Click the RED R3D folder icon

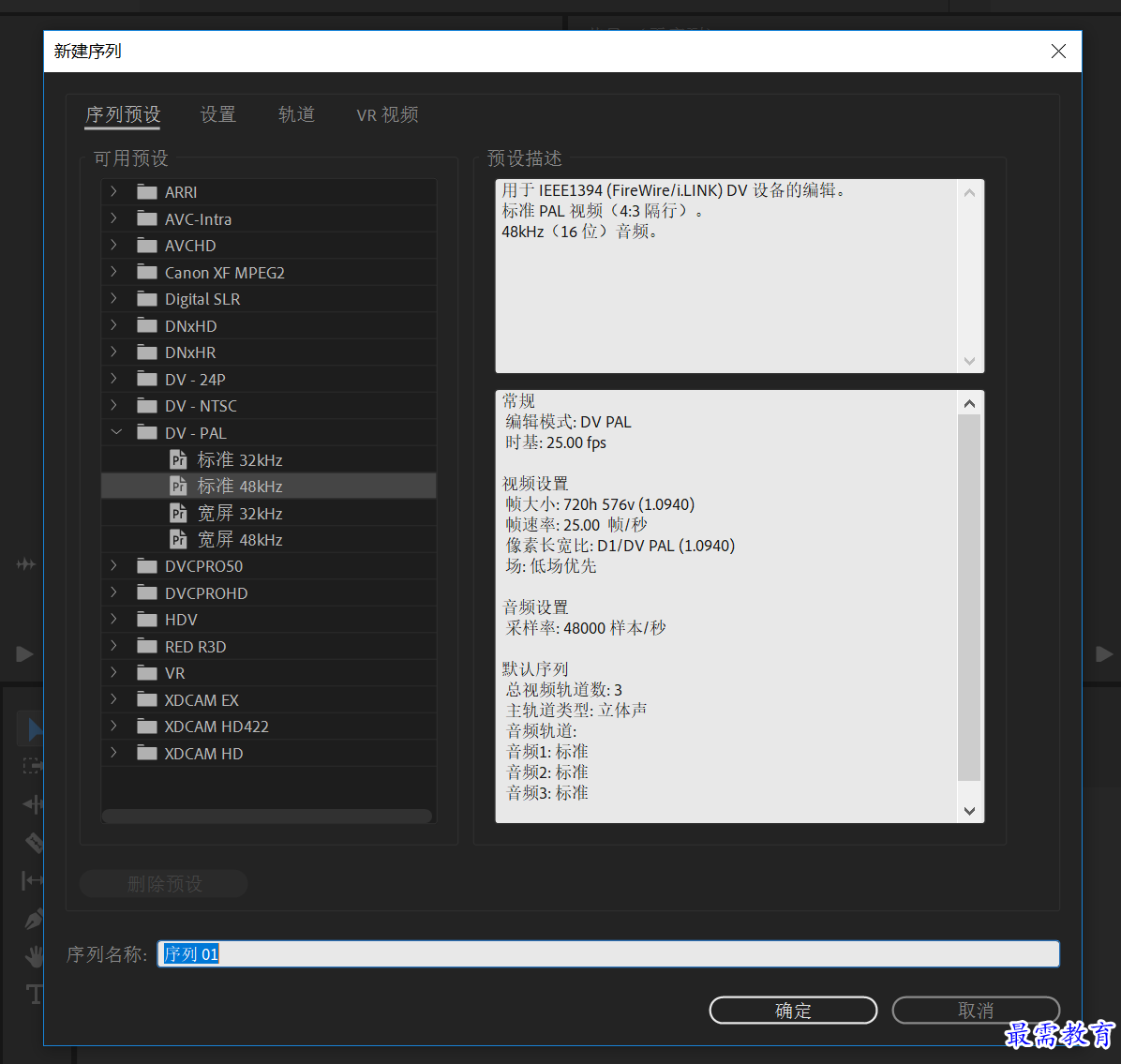click(147, 646)
